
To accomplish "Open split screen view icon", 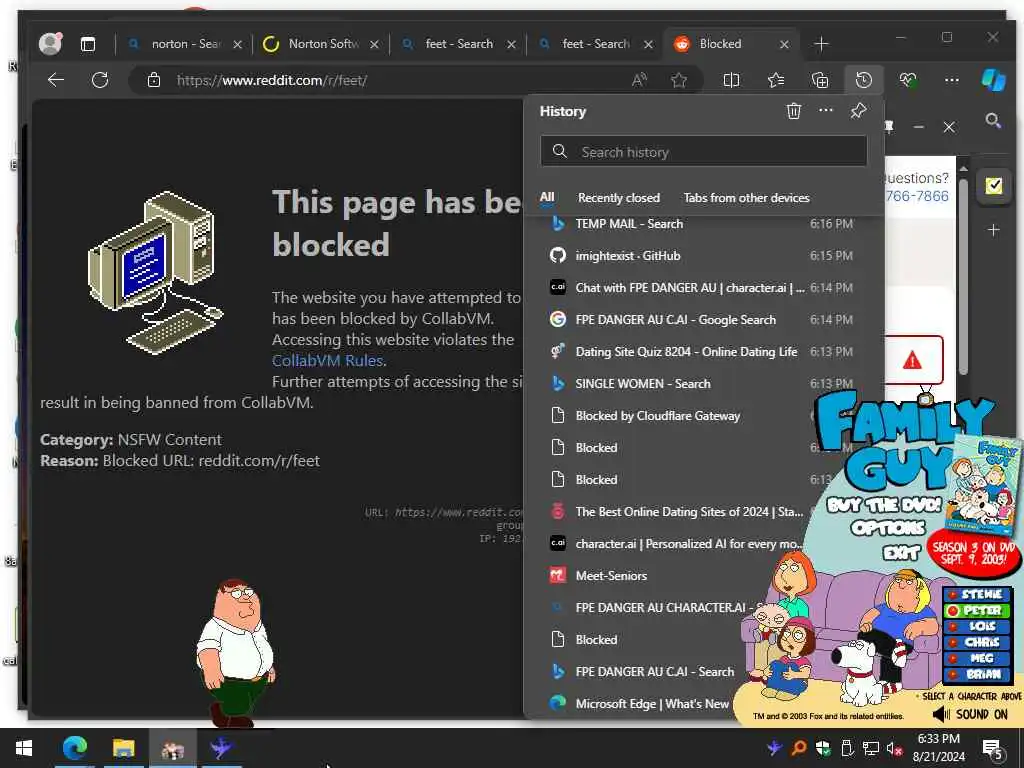I will click(731, 80).
